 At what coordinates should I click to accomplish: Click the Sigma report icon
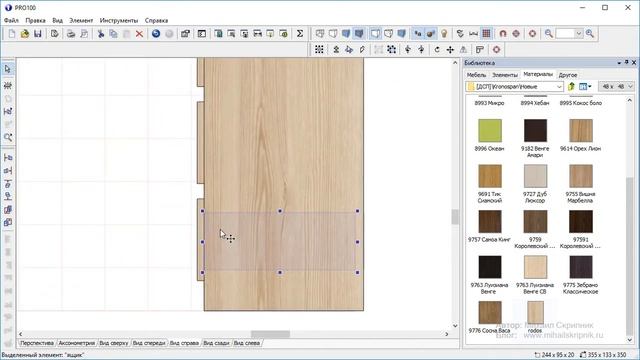point(300,34)
